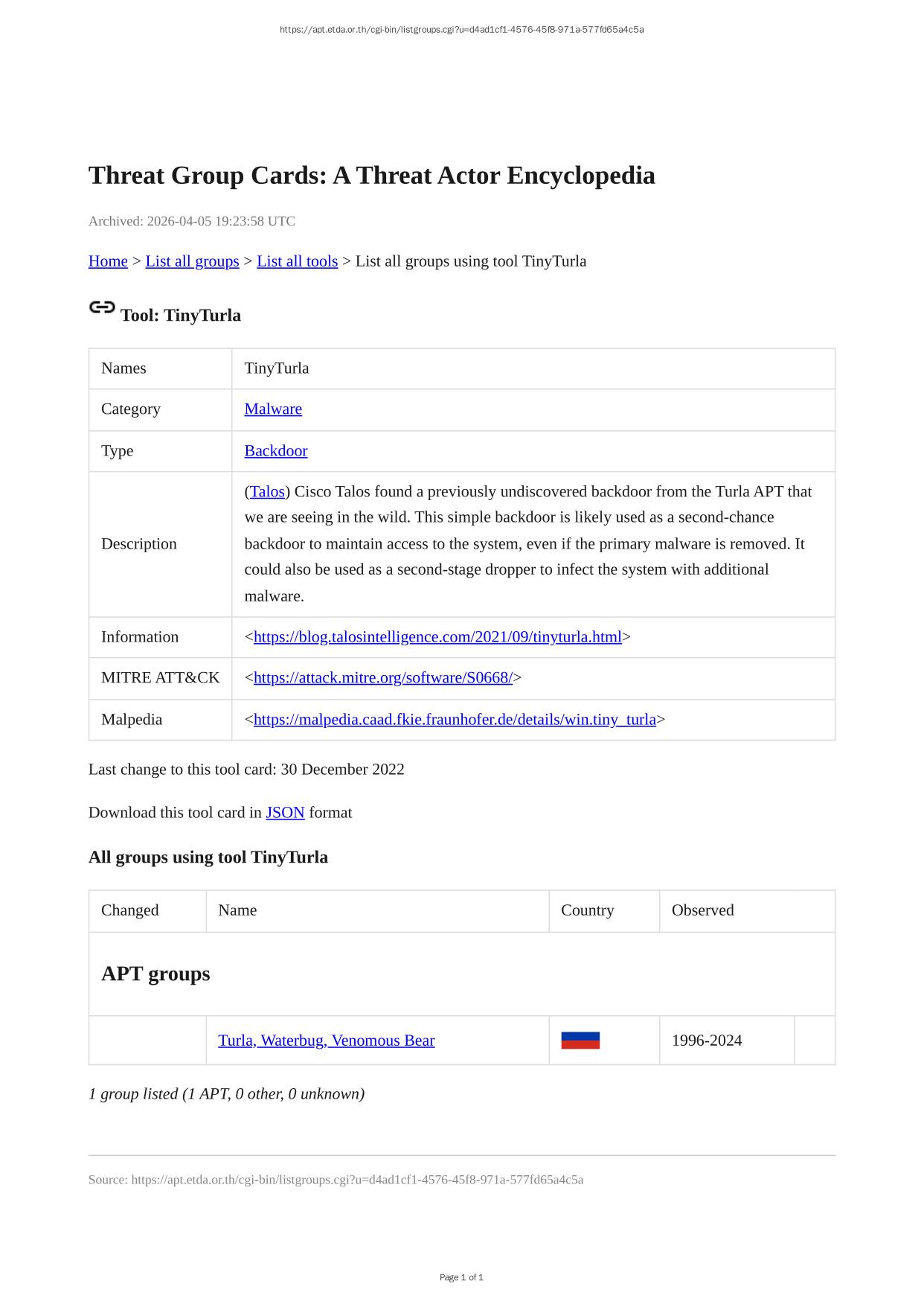Click the Name column header
This screenshot has width=924, height=1307.
pos(237,910)
